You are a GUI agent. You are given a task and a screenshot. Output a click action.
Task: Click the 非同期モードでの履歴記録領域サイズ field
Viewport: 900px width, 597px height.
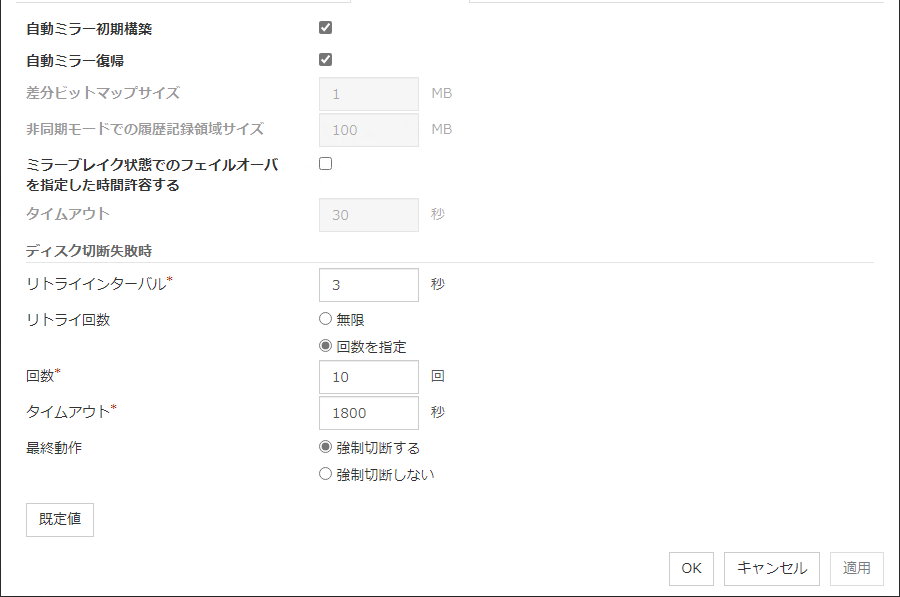[368, 130]
